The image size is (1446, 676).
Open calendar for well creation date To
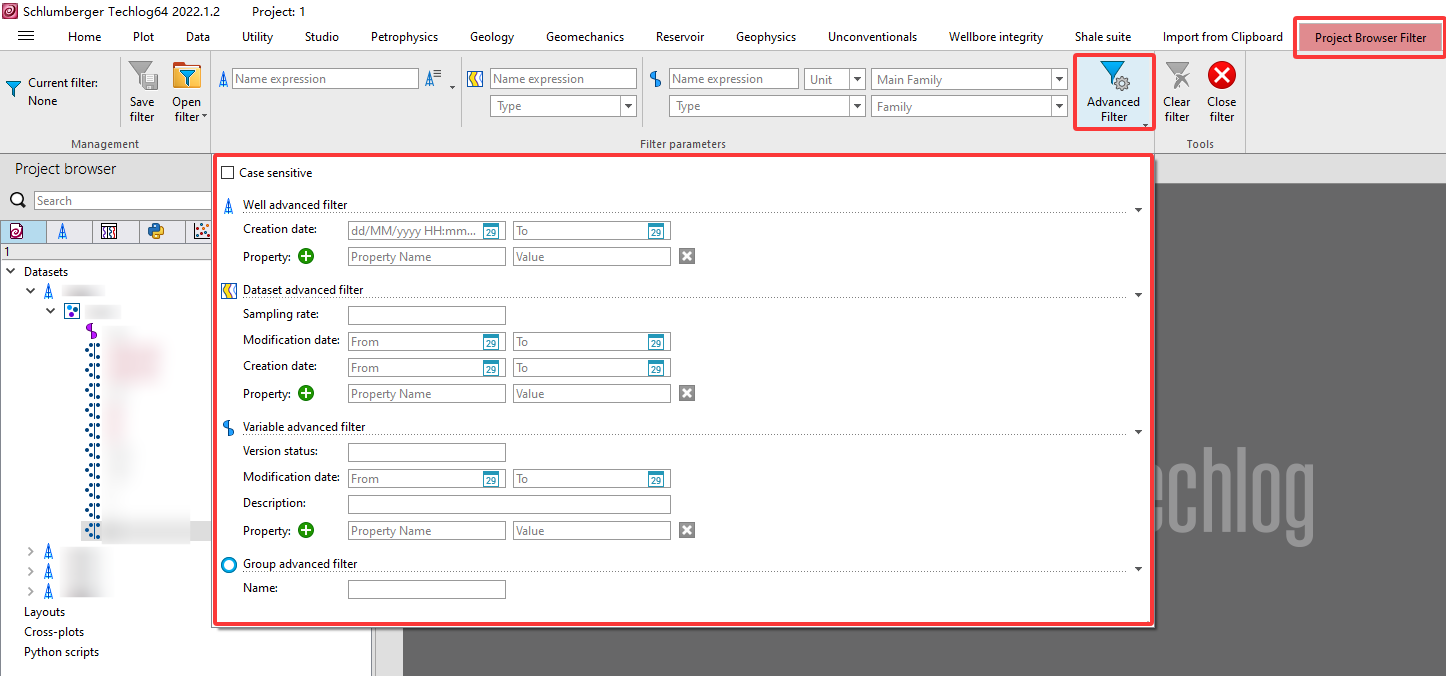656,231
